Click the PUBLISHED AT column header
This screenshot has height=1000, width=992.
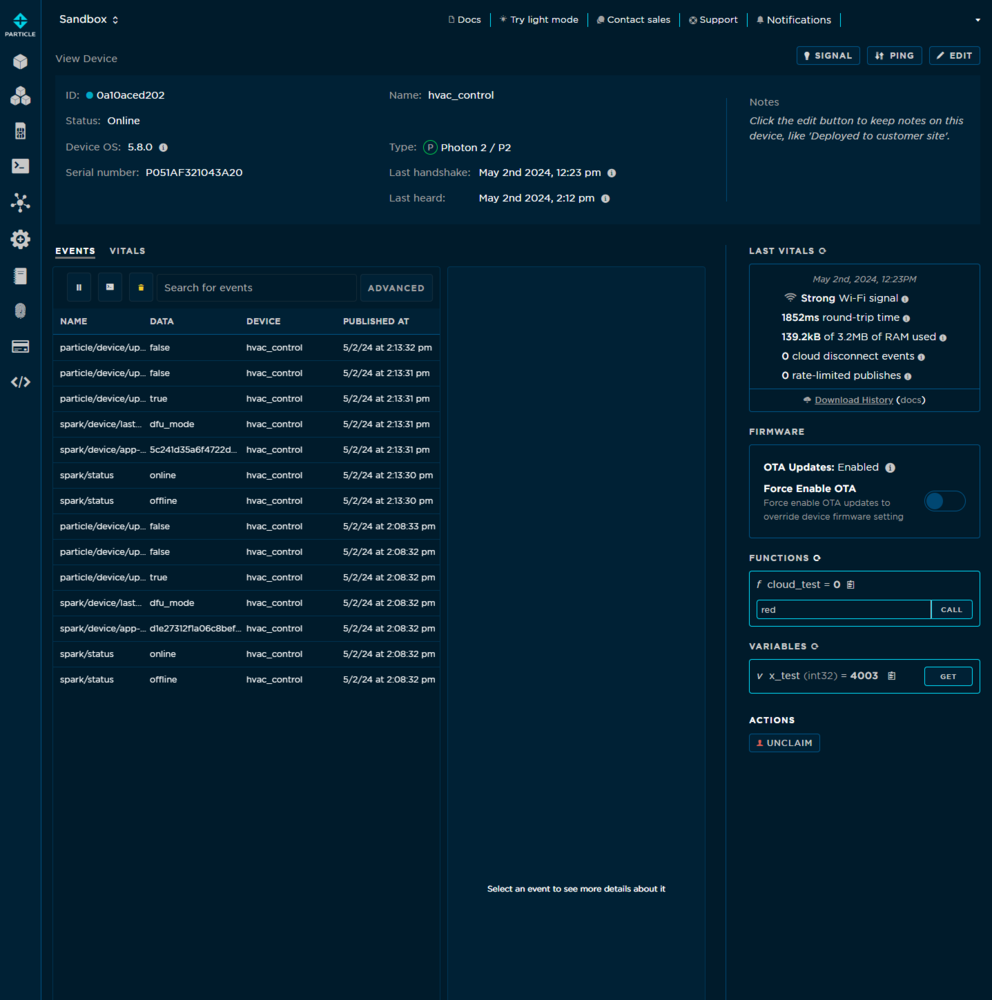[x=376, y=321]
